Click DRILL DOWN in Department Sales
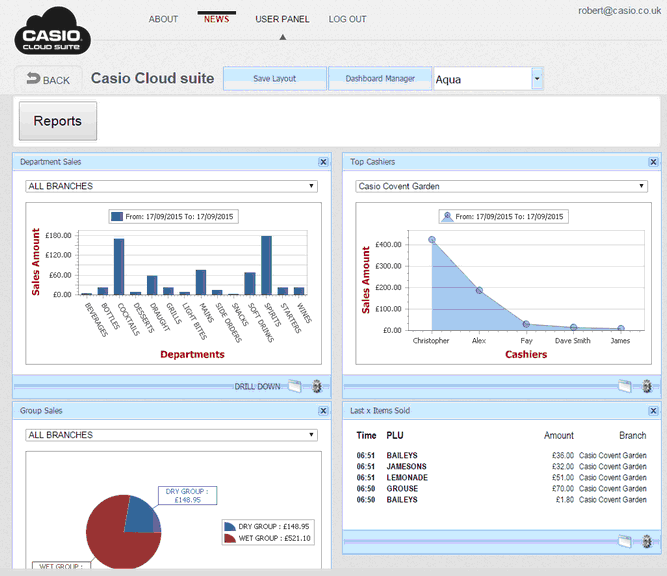The width and height of the screenshot is (667, 576). [257, 386]
